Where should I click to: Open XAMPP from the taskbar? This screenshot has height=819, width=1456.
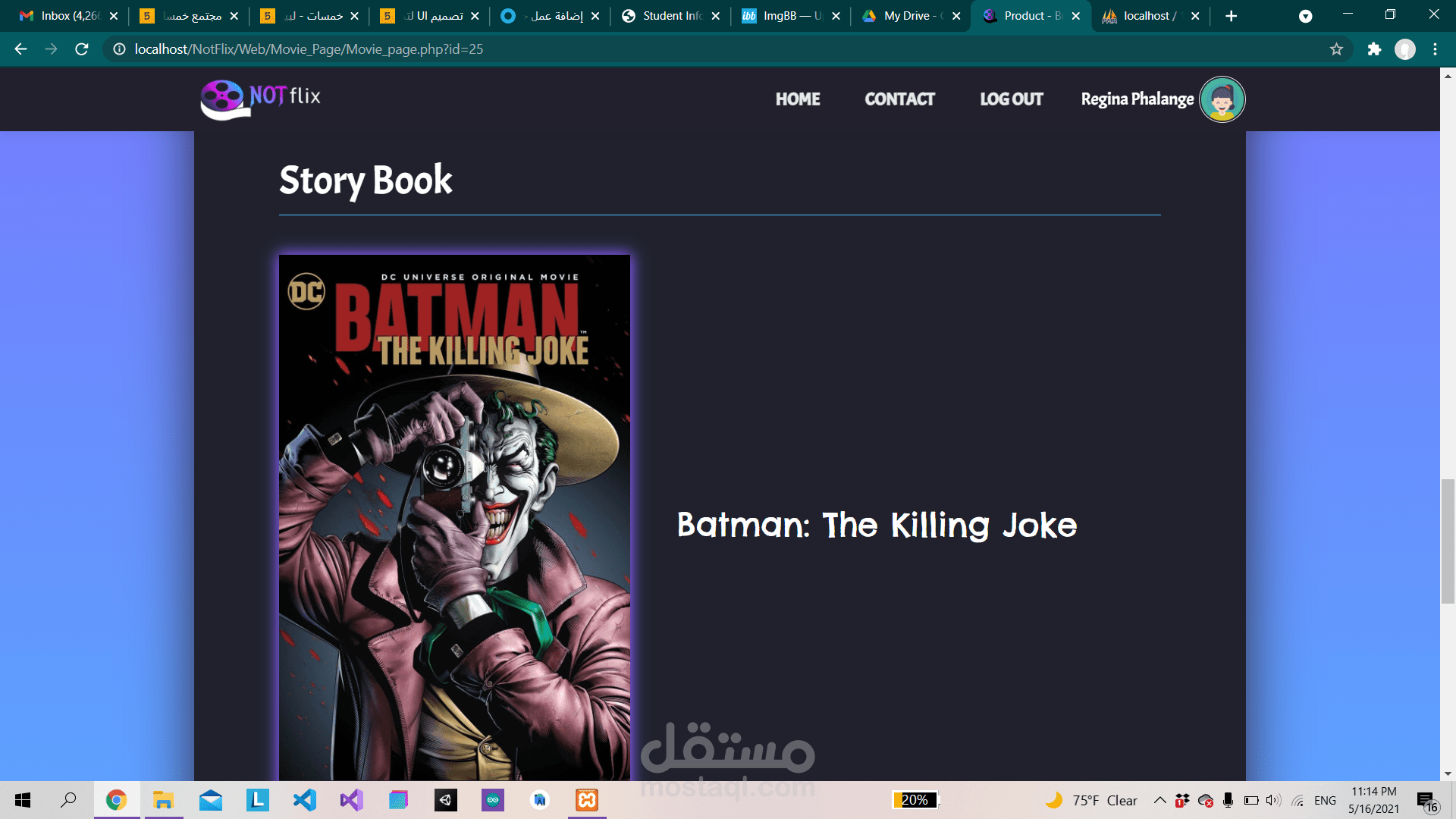point(587,800)
